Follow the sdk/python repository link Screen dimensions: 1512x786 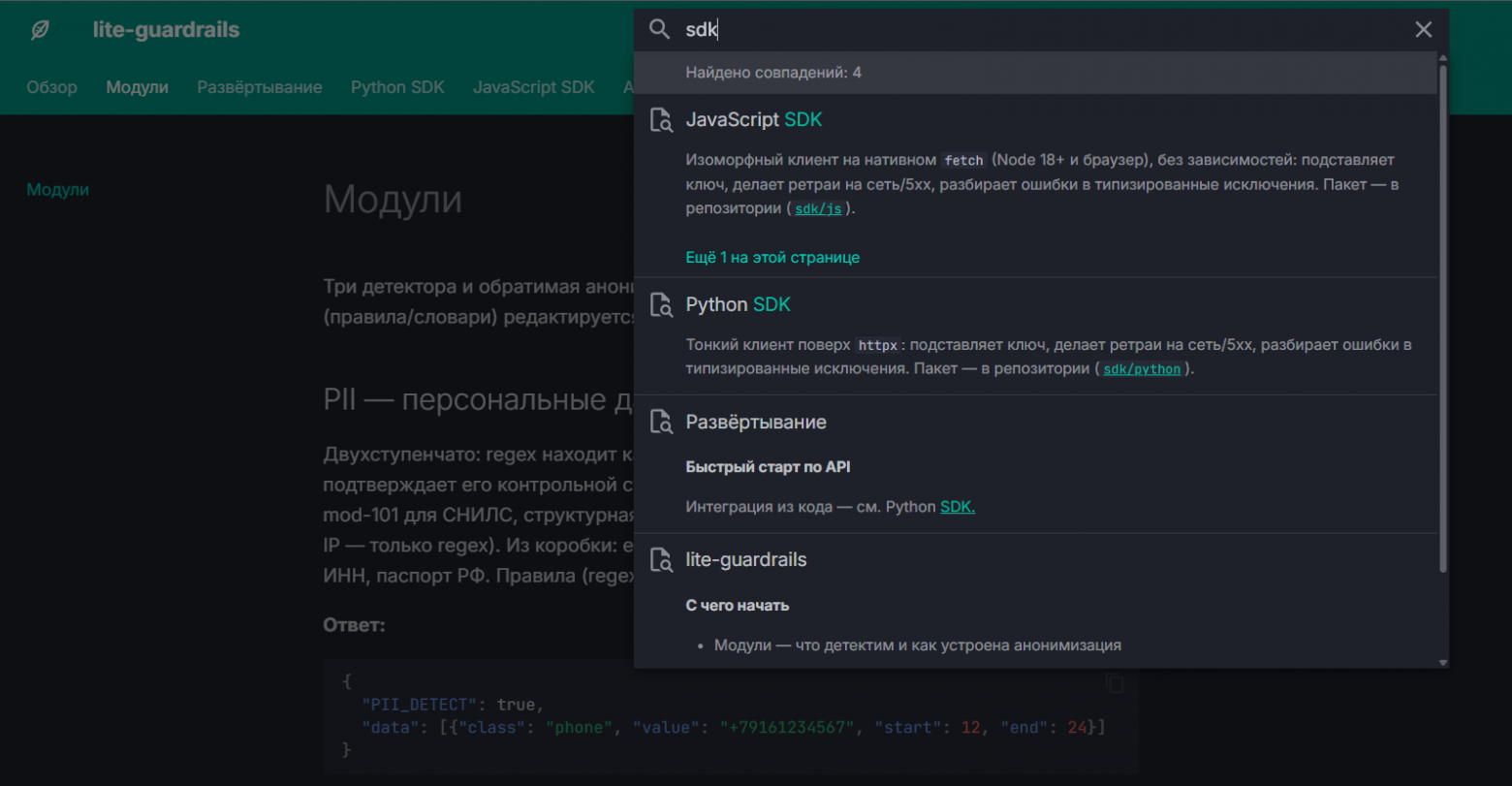coord(1142,369)
